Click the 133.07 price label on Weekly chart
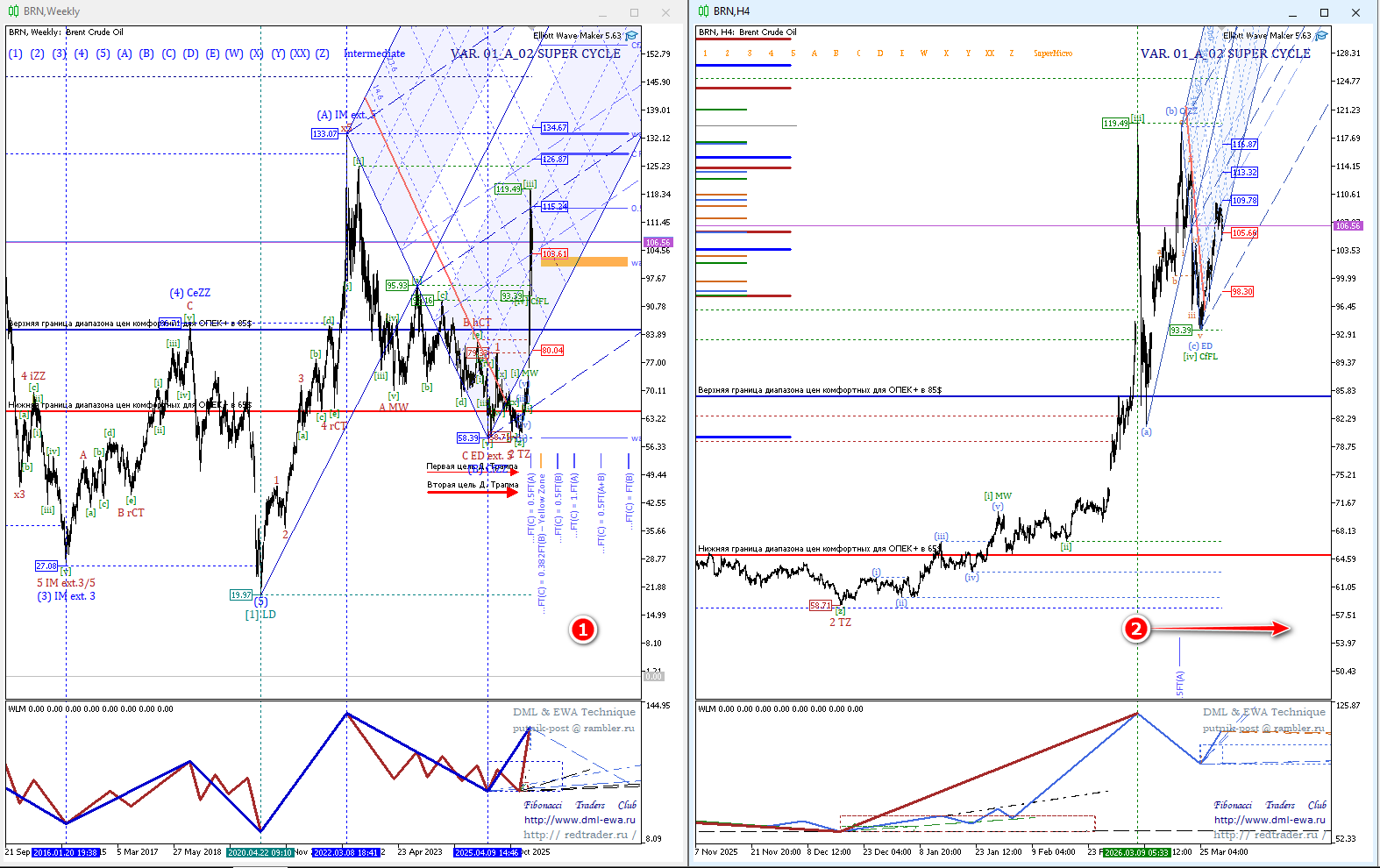1380x868 pixels. click(324, 134)
